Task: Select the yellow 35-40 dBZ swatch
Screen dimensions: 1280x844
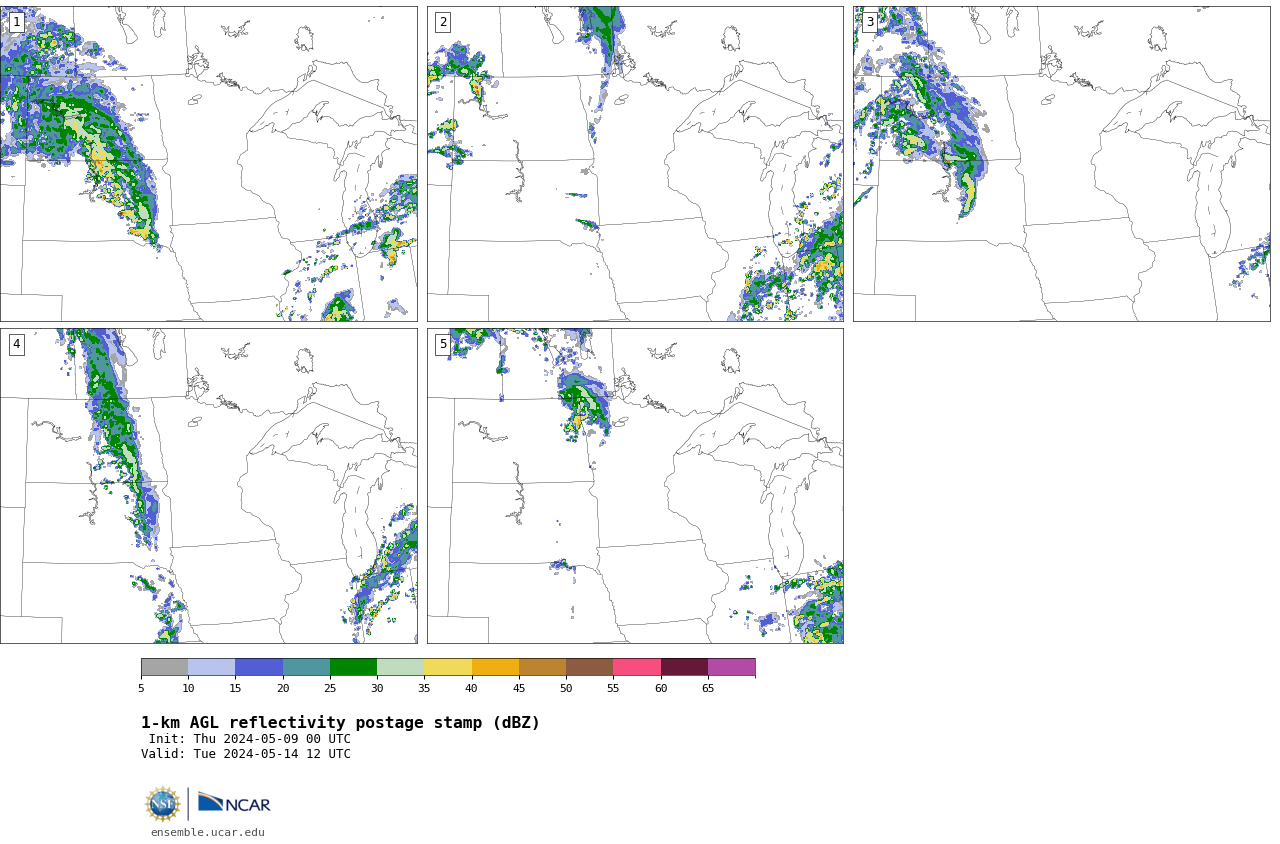Action: coord(448,667)
